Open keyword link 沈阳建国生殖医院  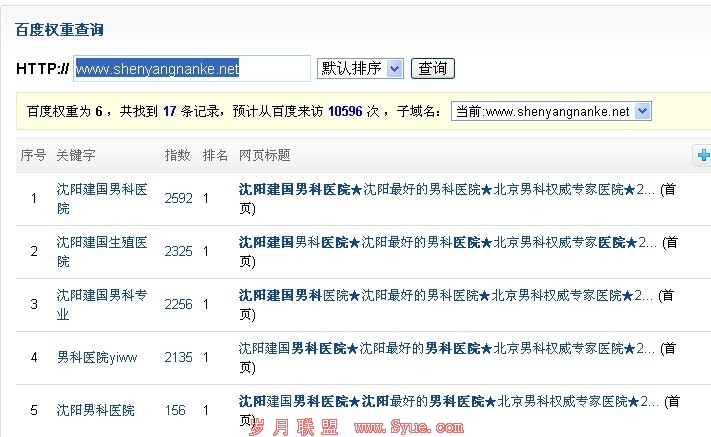tap(102, 252)
